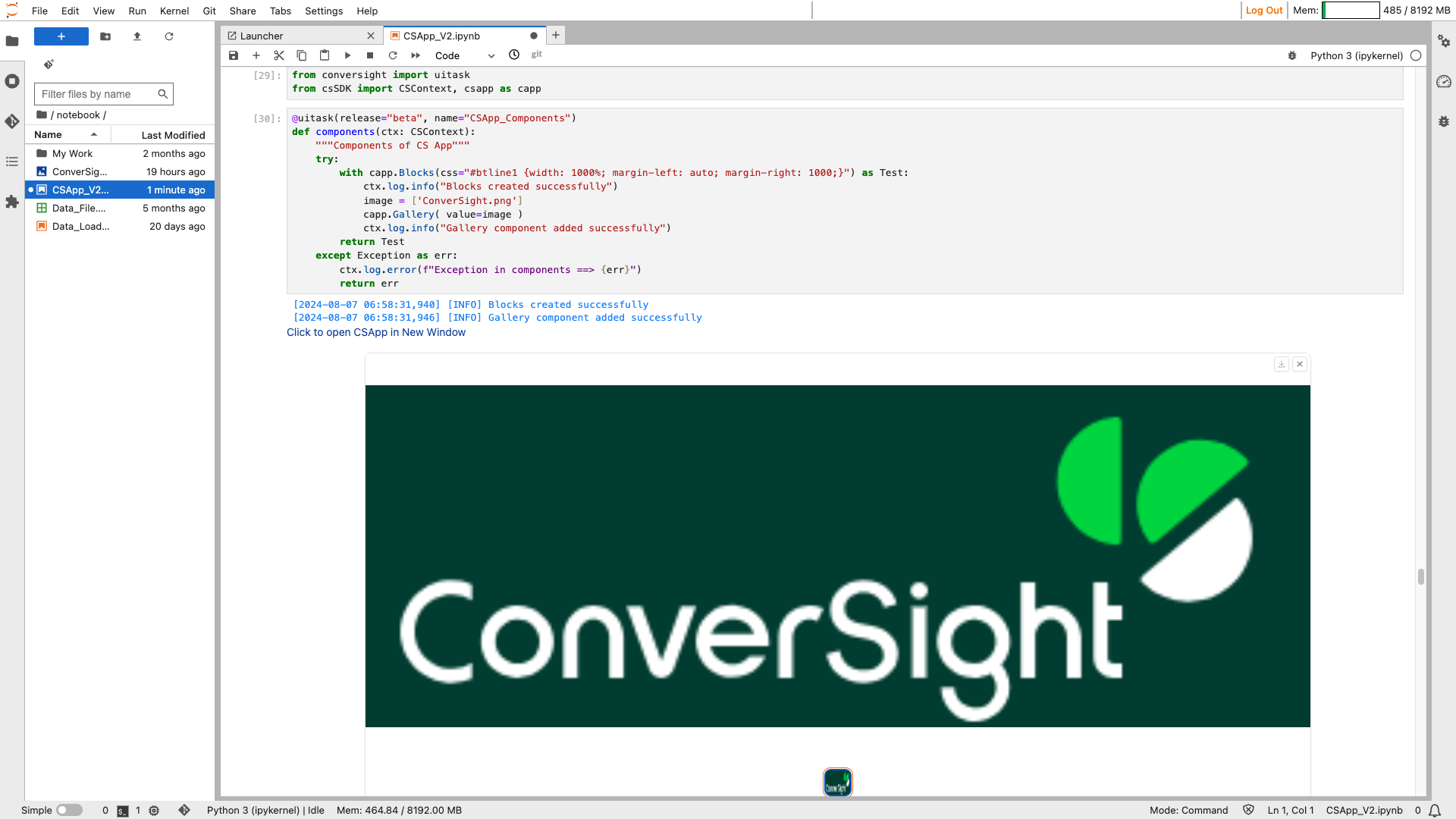Open the Tabs menu
1456x819 pixels.
[281, 11]
